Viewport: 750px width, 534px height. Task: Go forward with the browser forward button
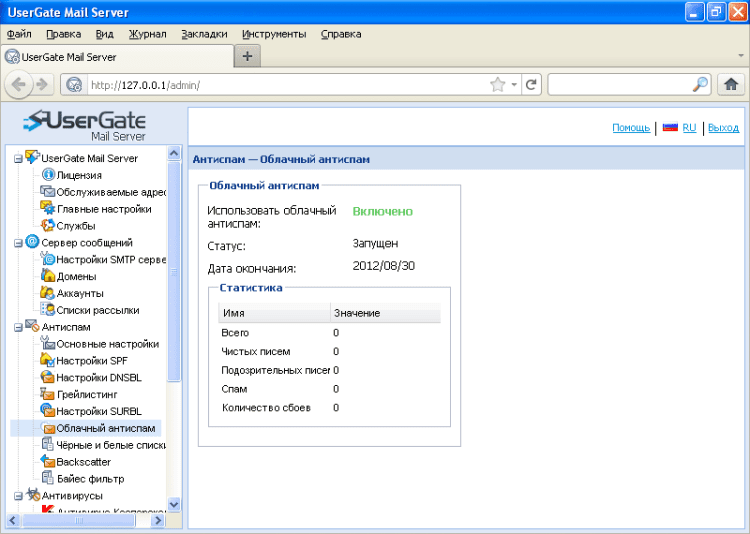point(42,85)
